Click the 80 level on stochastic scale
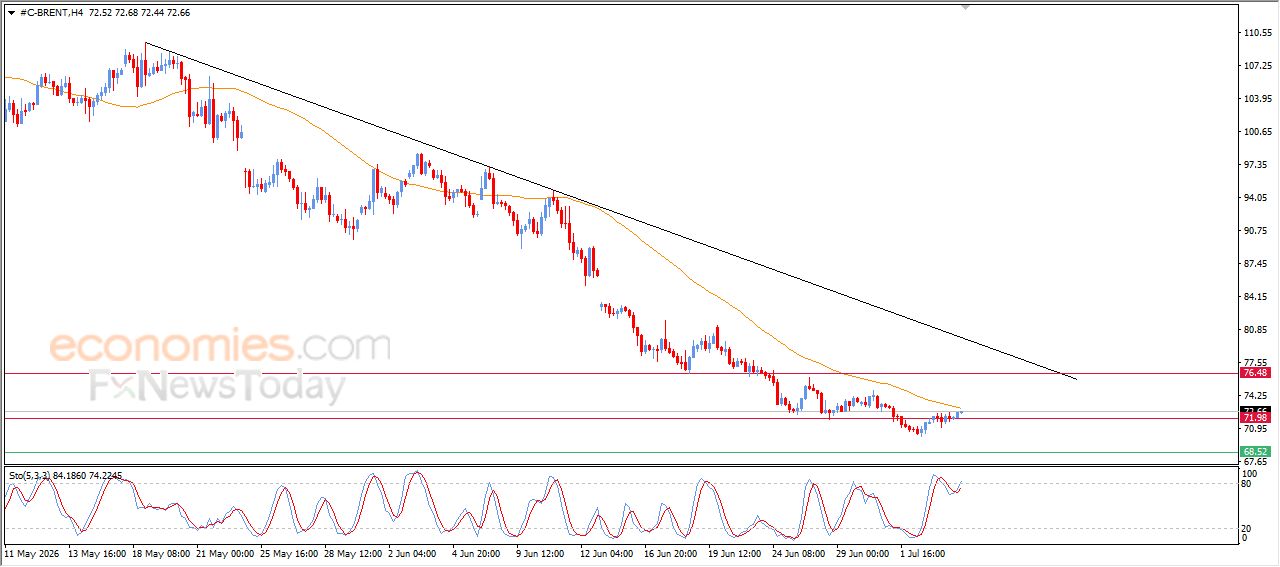Image resolution: width=1280 pixels, height=567 pixels. pyautogui.click(x=1246, y=485)
